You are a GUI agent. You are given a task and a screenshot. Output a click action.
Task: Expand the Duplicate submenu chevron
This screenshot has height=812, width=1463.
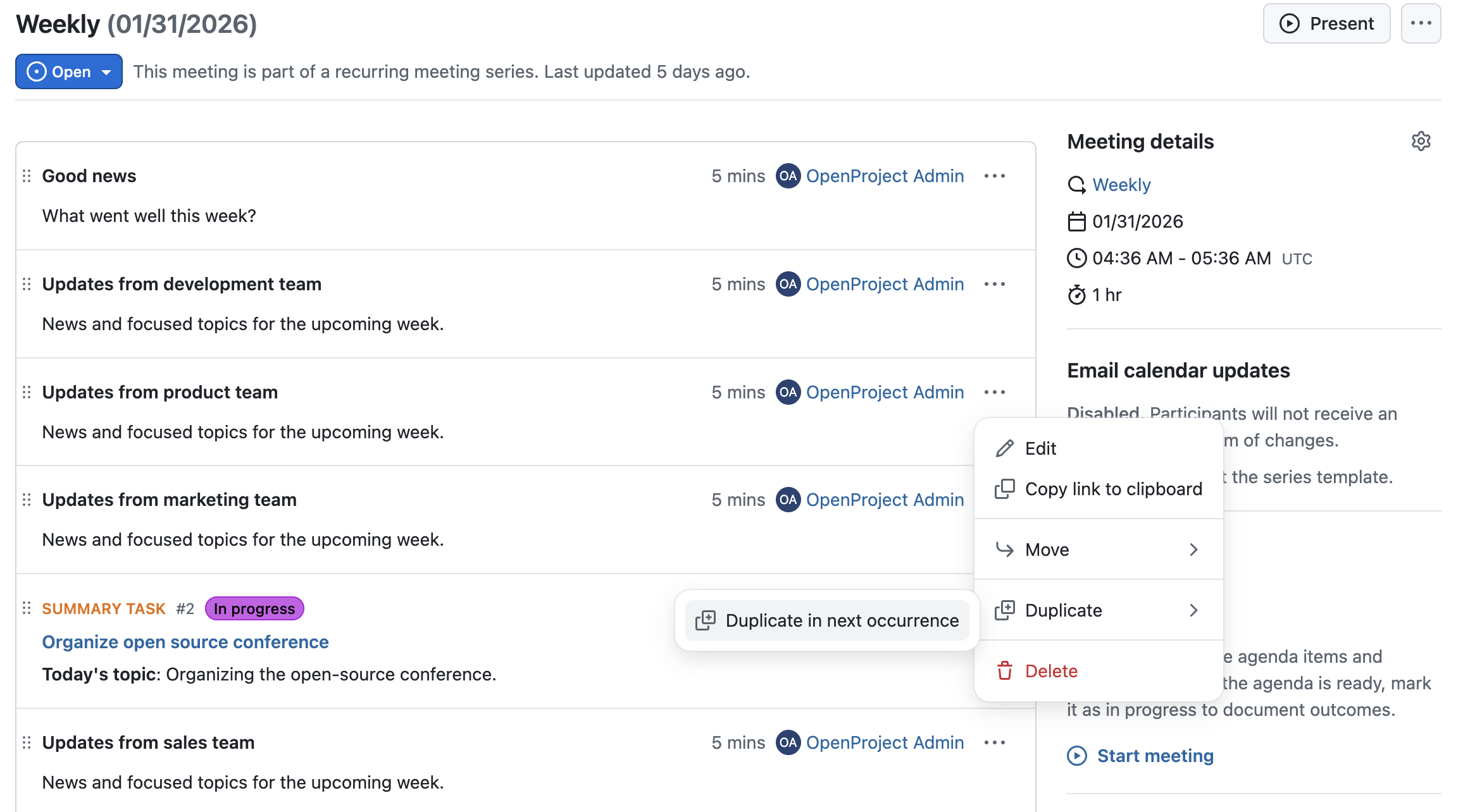(x=1194, y=610)
